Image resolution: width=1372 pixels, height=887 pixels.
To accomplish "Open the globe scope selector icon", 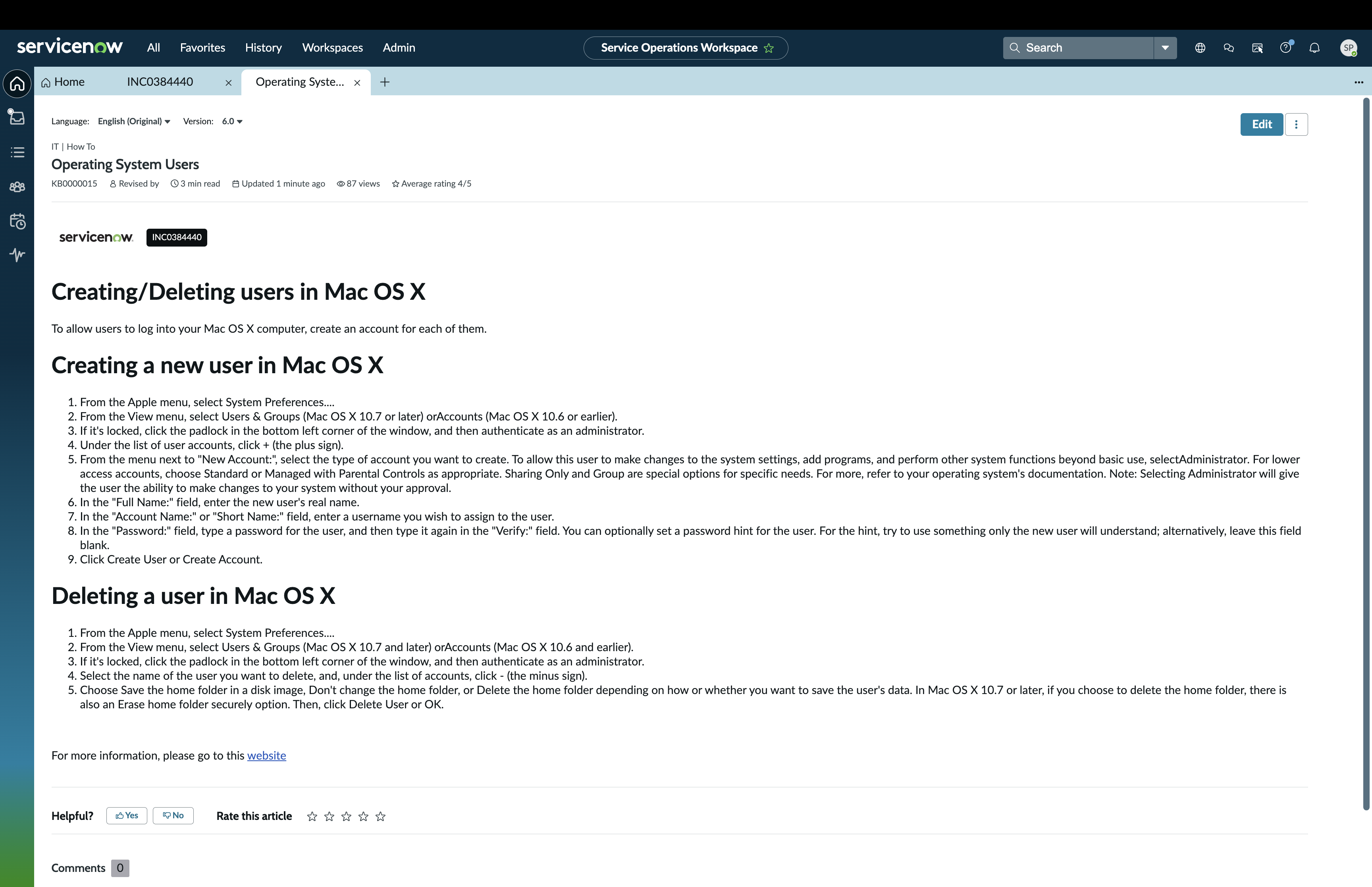I will click(1200, 48).
